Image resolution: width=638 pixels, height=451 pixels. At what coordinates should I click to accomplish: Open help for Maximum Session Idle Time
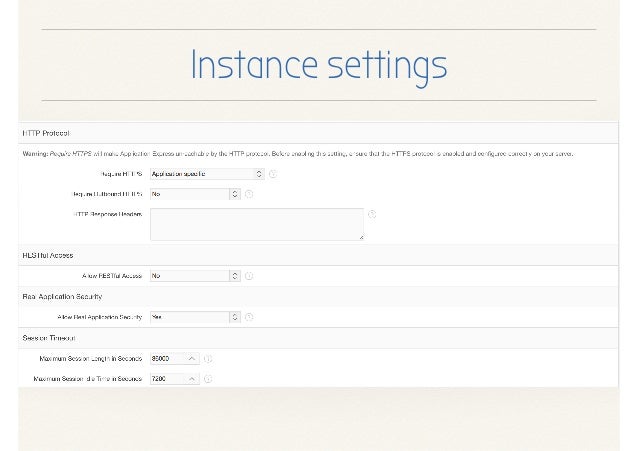click(x=208, y=379)
